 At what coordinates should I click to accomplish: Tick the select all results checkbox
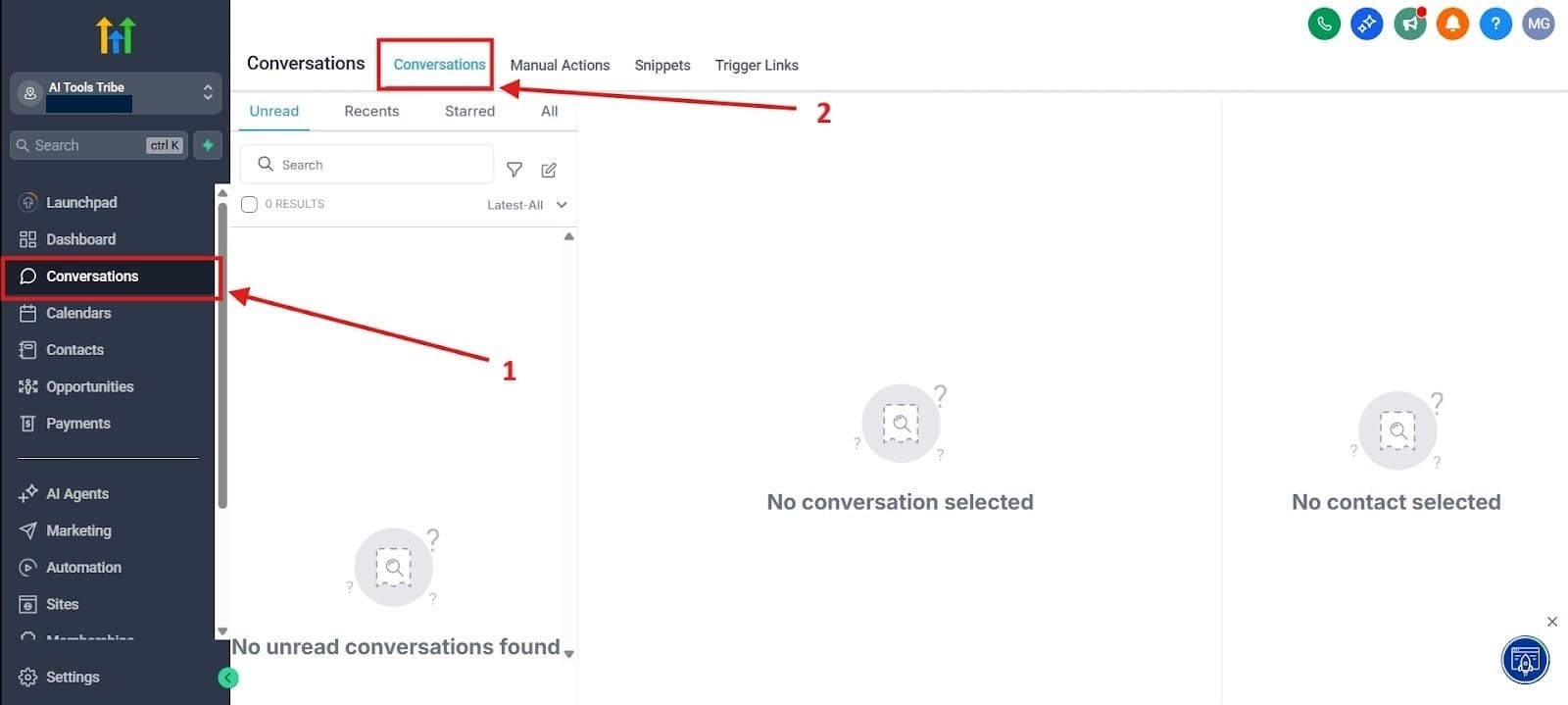250,204
